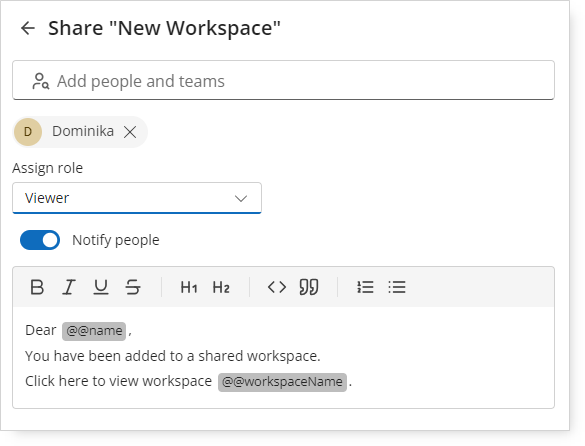Apply strikethrough formatting
585x446 pixels.
133,287
